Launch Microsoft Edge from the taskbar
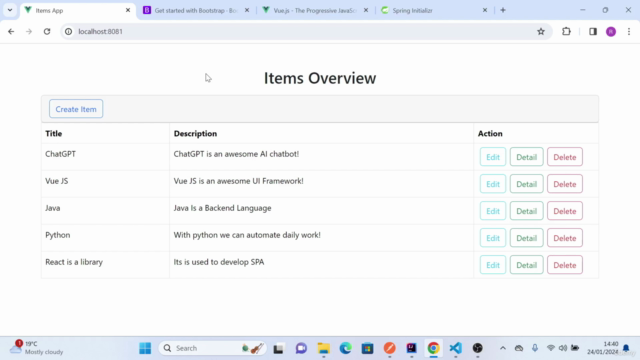This screenshot has width=640, height=360. click(x=346, y=348)
